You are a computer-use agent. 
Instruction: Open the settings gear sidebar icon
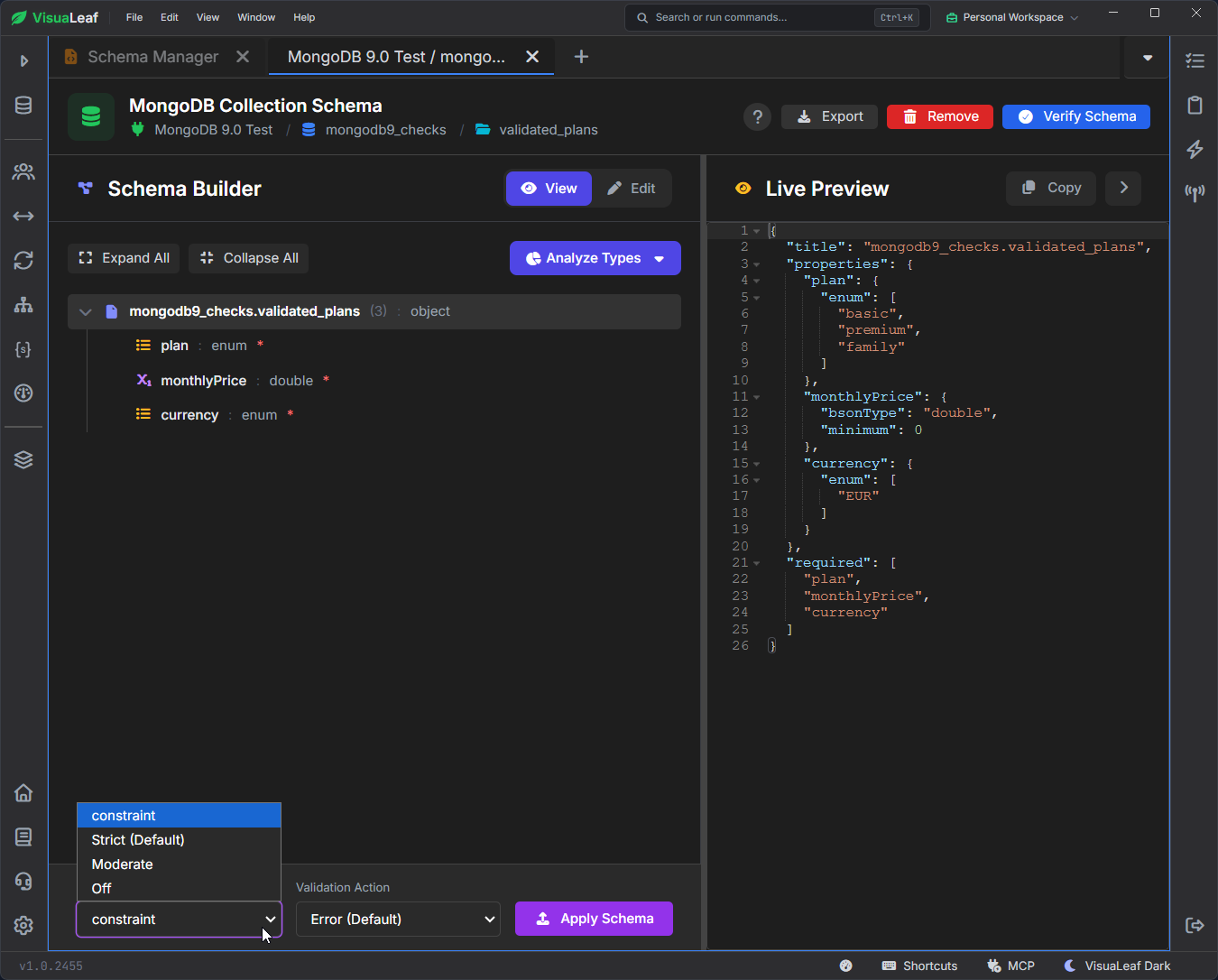[x=23, y=925]
